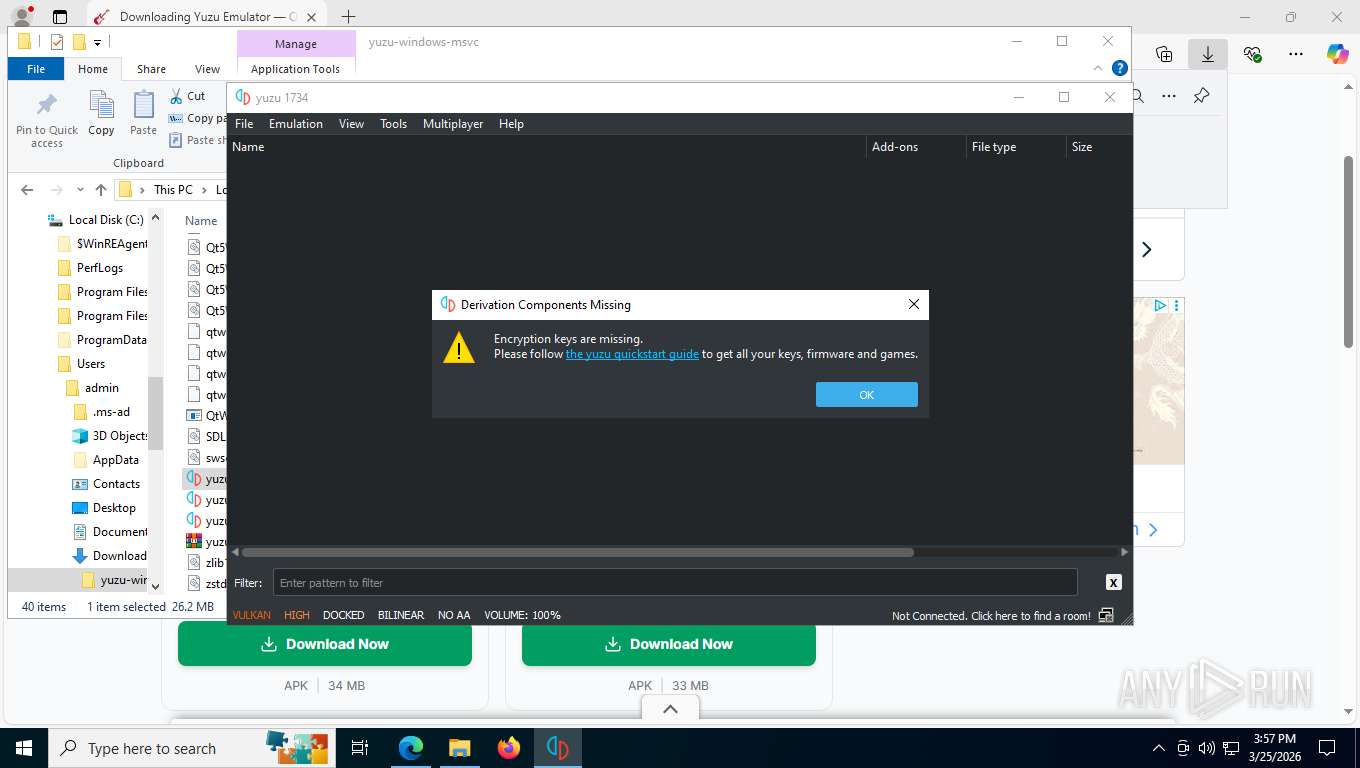Select the Users folder in the tree
Image resolution: width=1360 pixels, height=768 pixels.
point(81,364)
